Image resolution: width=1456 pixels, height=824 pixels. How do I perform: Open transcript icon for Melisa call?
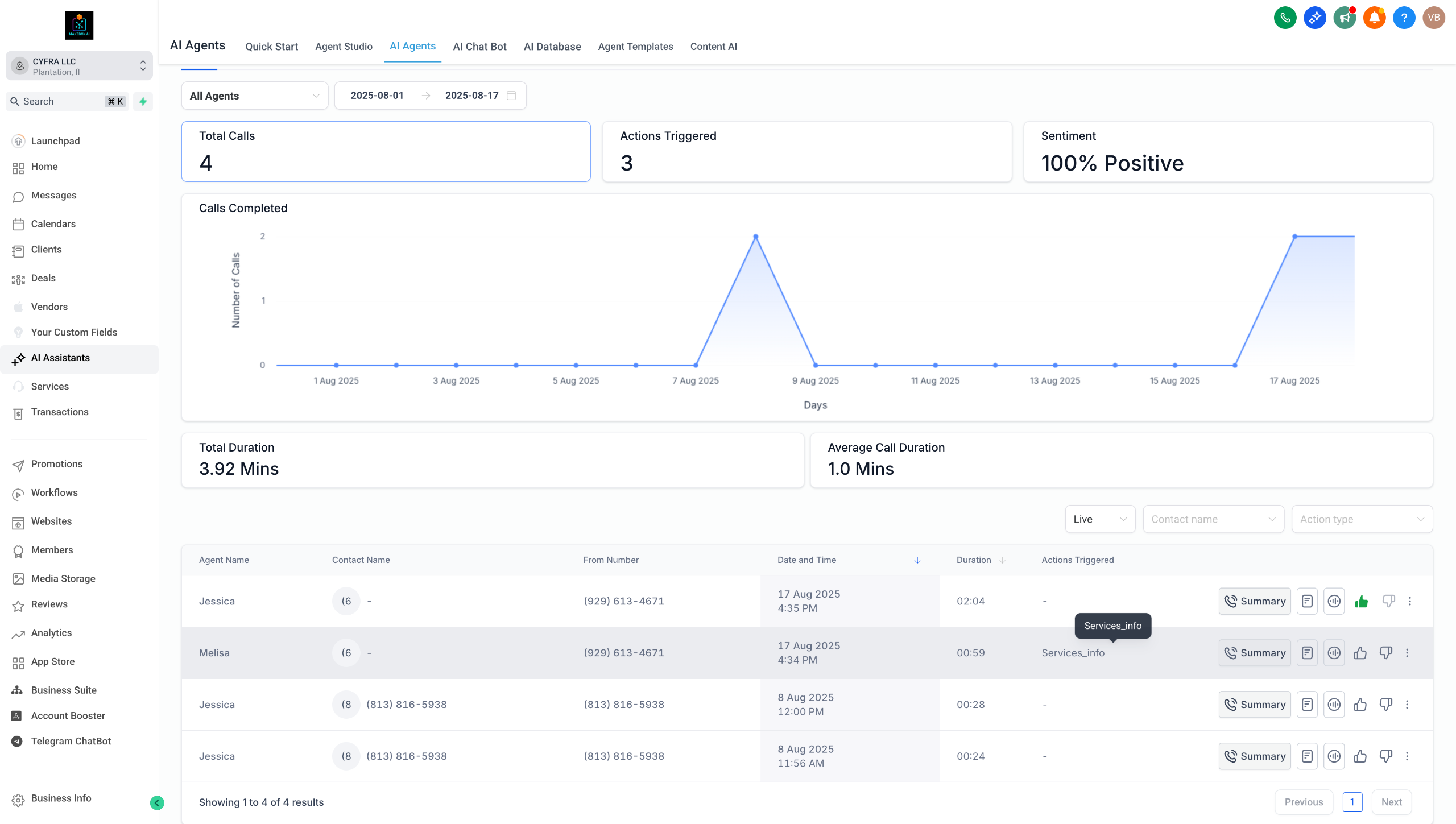(x=1307, y=653)
